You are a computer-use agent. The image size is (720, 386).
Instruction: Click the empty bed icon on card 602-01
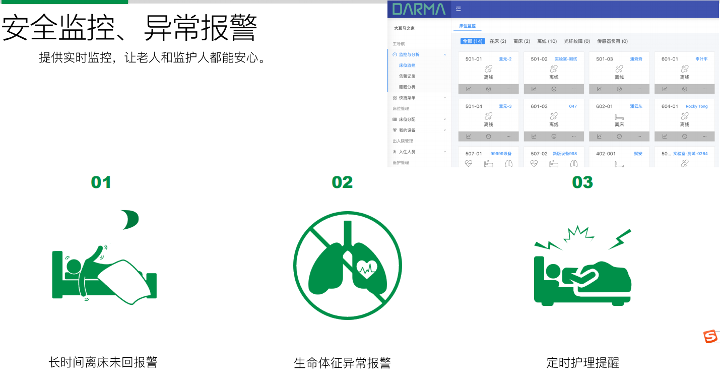(x=619, y=117)
